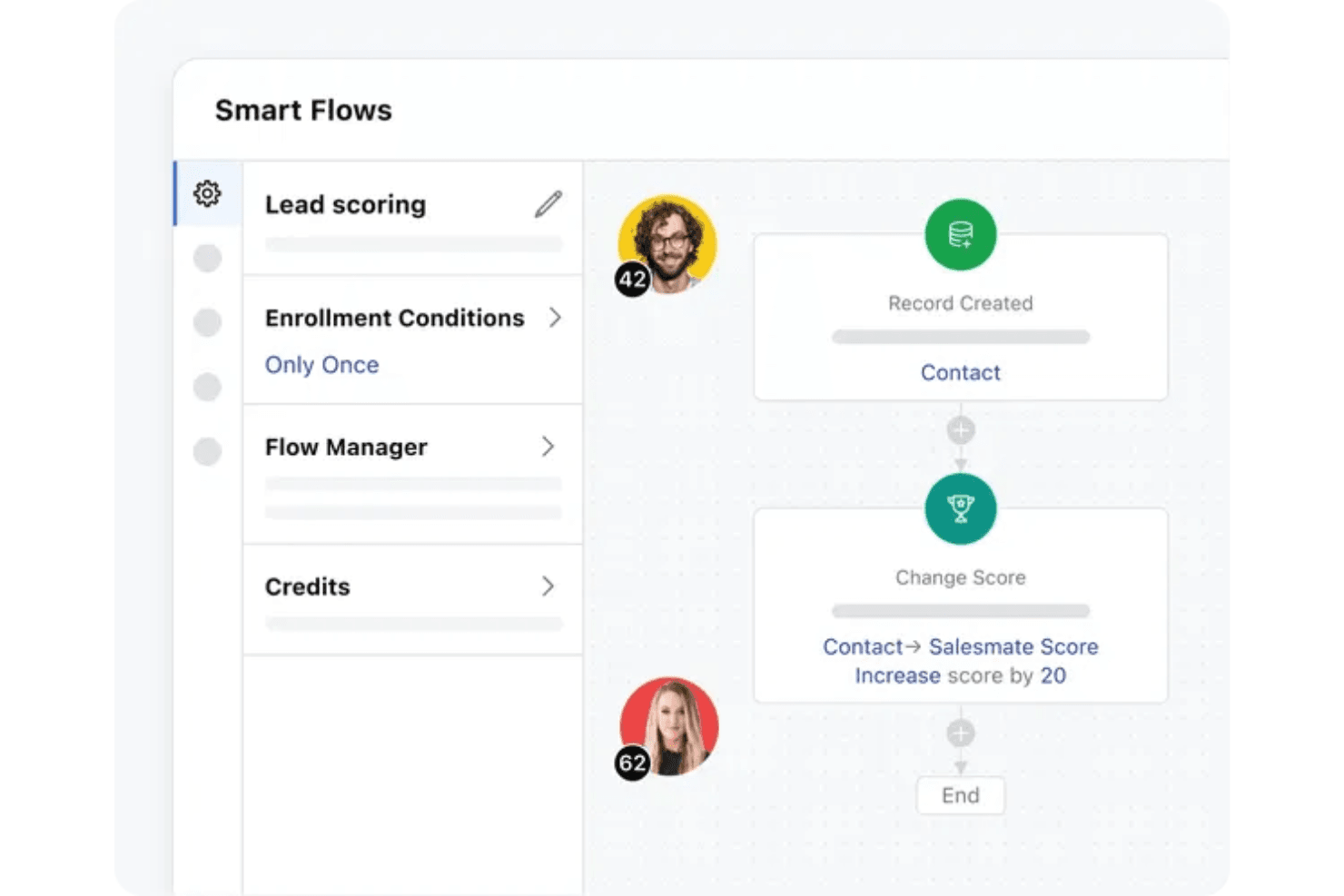
Task: Open the Flow Manager section
Action: [413, 474]
